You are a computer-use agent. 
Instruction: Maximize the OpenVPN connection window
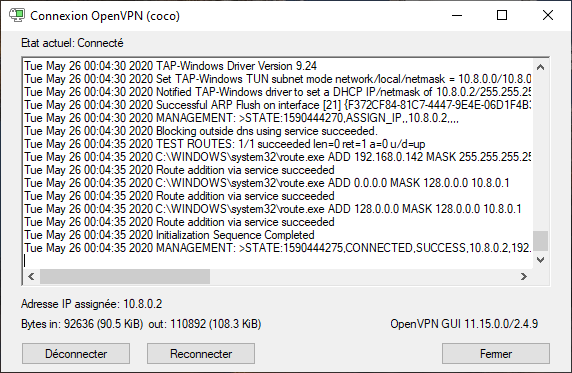click(x=502, y=15)
